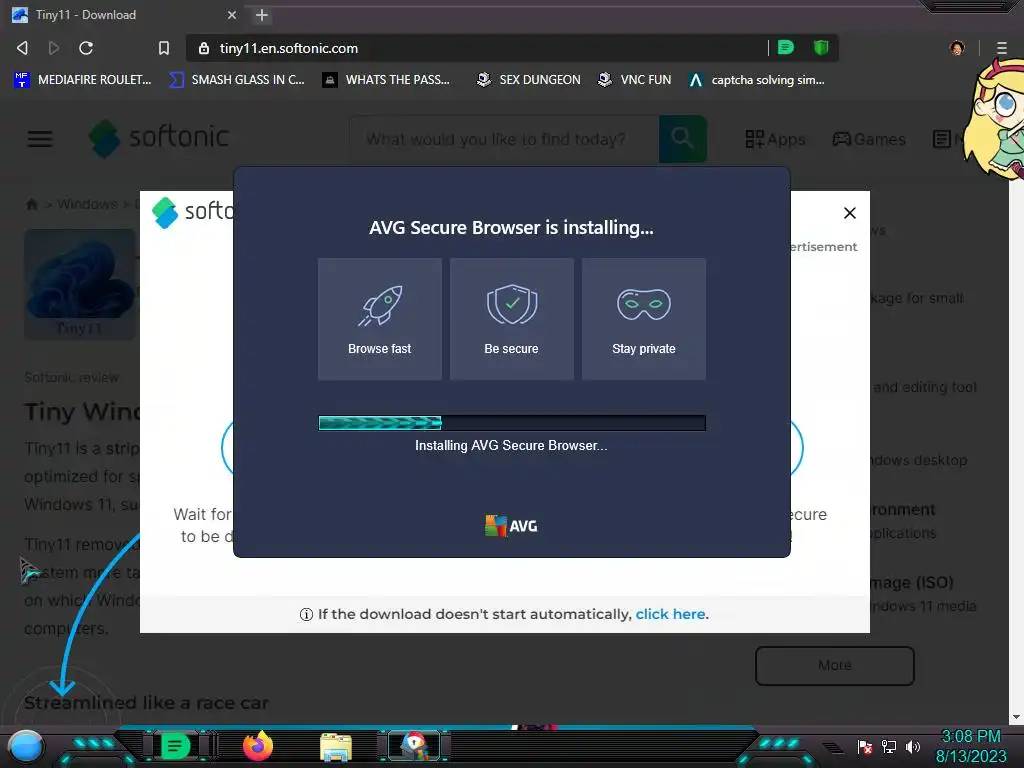The image size is (1024, 768).
Task: Click the Windows breadcrumb link
Action: (x=88, y=204)
